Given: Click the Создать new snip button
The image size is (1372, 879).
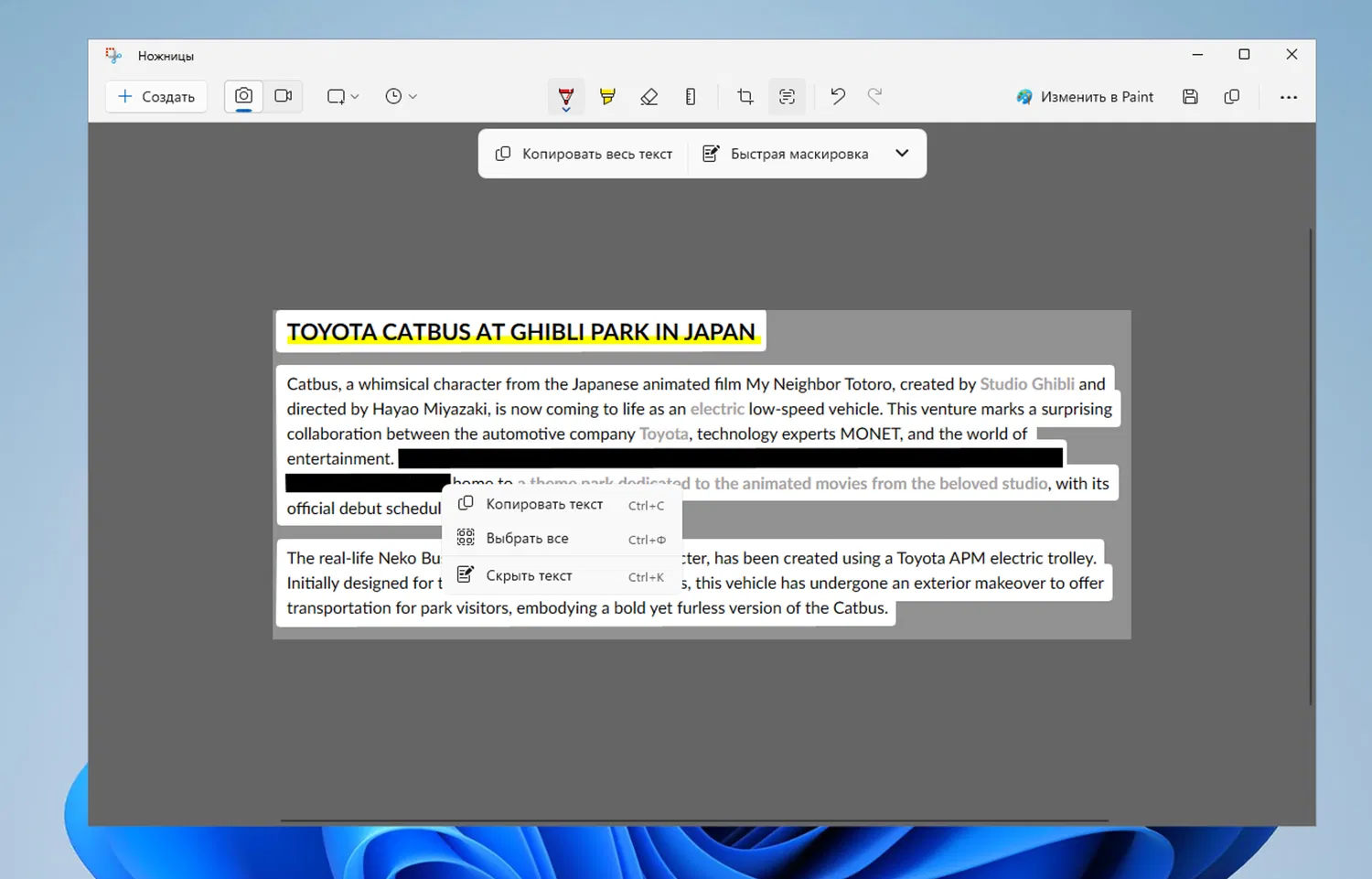Looking at the screenshot, I should (156, 96).
